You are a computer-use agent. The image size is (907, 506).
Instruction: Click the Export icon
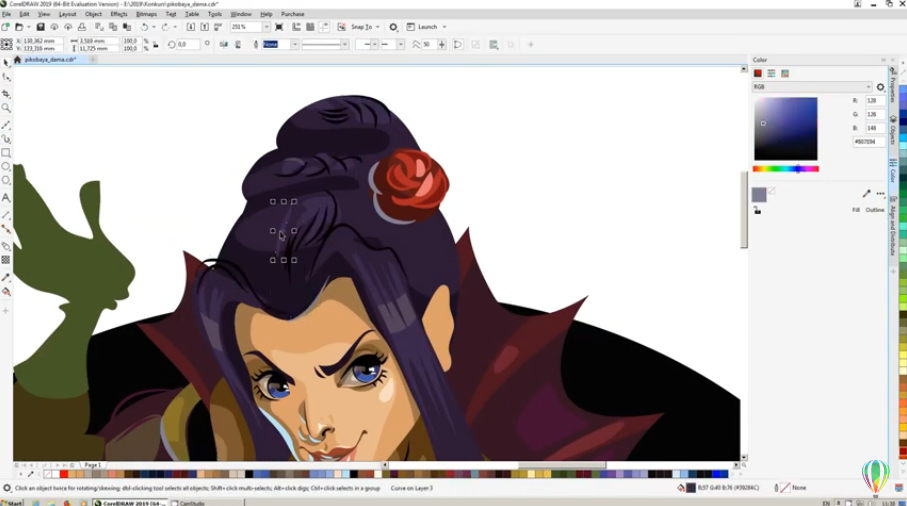[204, 27]
